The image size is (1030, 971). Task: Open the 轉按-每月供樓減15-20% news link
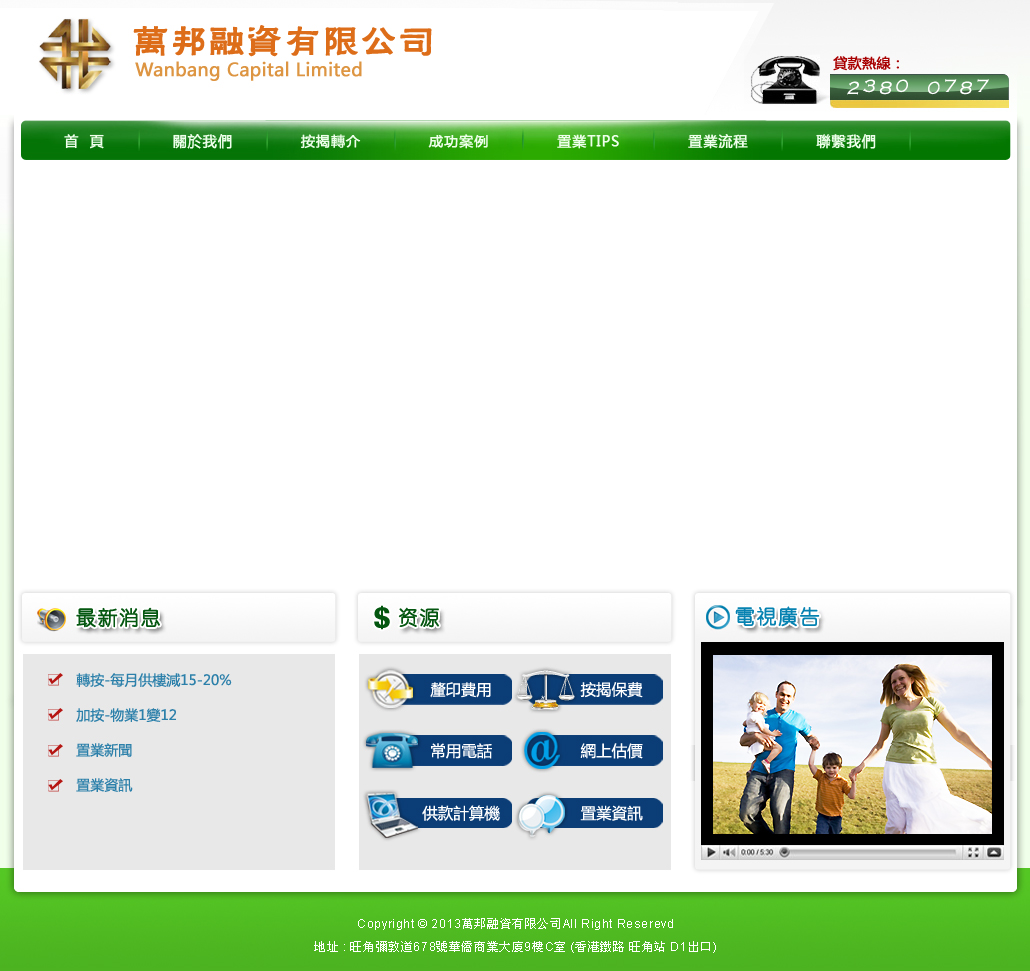[153, 680]
